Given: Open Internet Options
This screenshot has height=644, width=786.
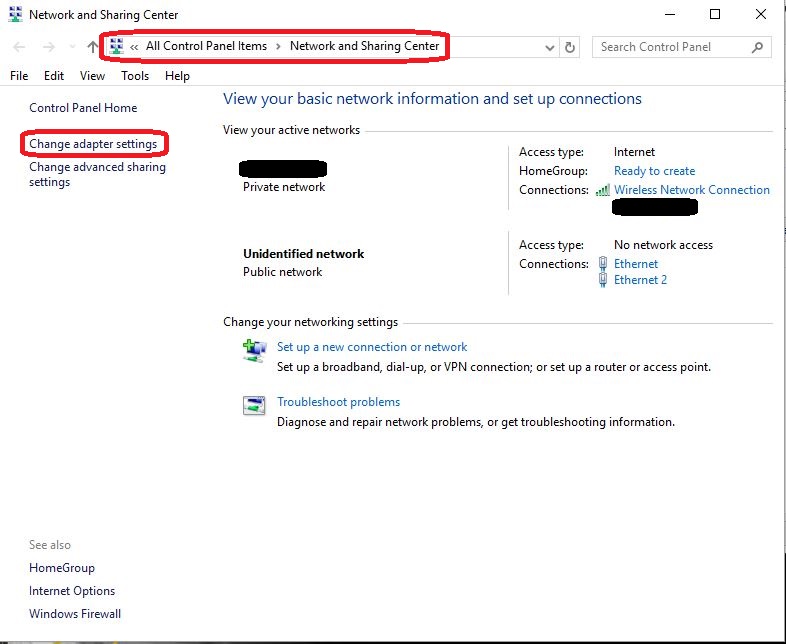Looking at the screenshot, I should (72, 591).
